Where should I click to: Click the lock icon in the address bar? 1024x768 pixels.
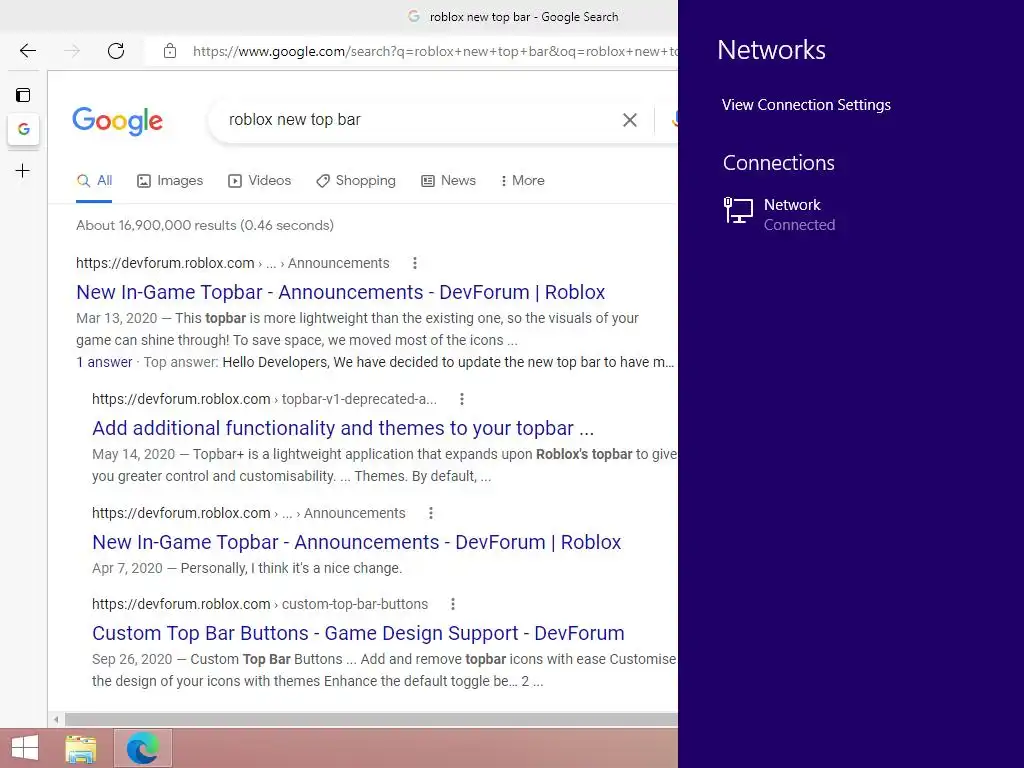[x=170, y=51]
